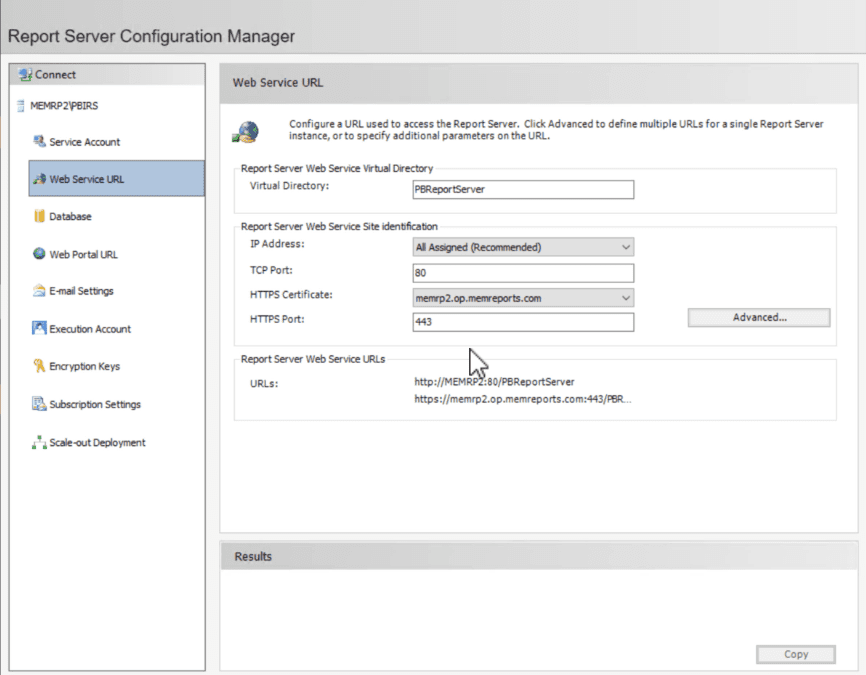Click the Web Service URL icon
866x675 pixels.
(x=39, y=178)
